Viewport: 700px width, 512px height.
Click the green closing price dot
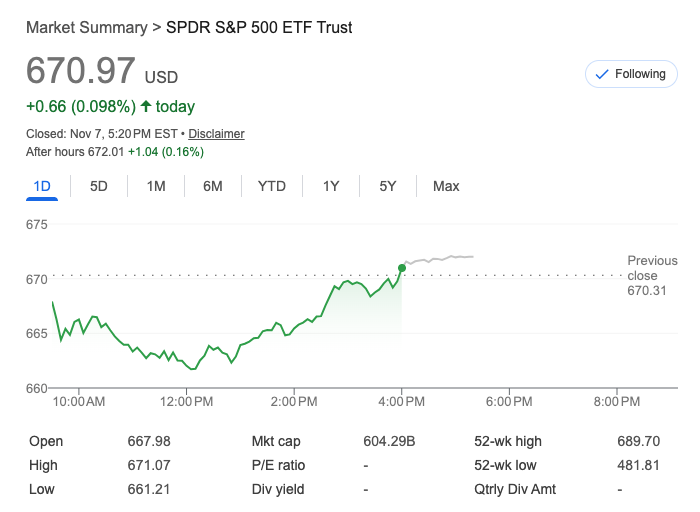[x=402, y=267]
